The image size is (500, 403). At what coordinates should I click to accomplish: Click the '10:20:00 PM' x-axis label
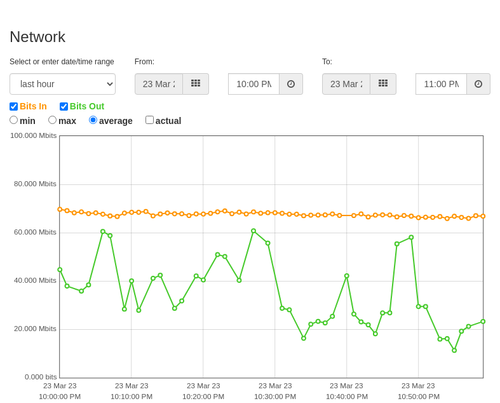pyautogui.click(x=203, y=397)
